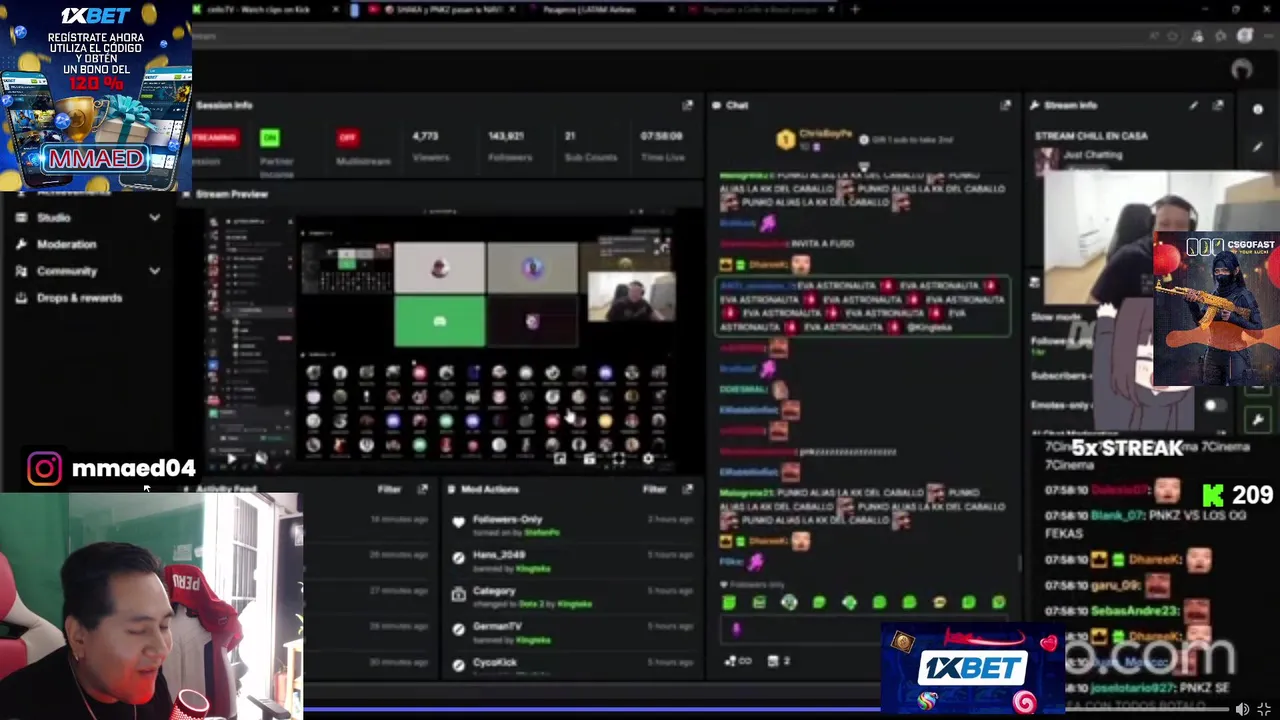The width and height of the screenshot is (1280, 720).
Task: Mute the Stream Preview volume
Action: click(x=261, y=459)
